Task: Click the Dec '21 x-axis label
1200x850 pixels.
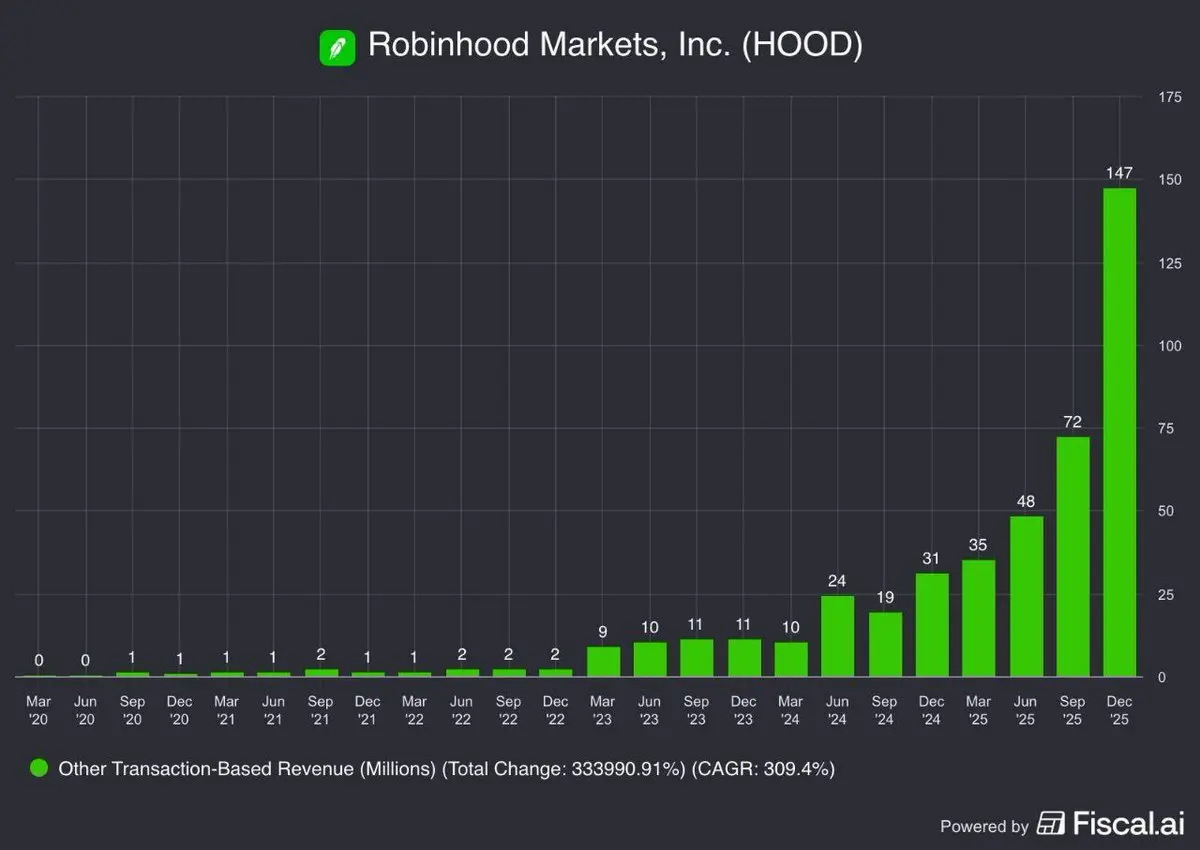Action: [368, 710]
